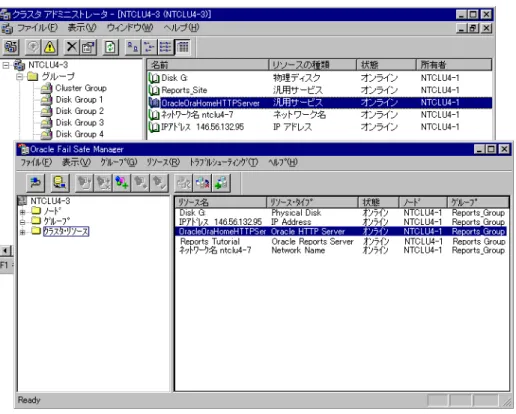Sort by リソース・タイプ column header
516x414 pixels.
point(312,202)
